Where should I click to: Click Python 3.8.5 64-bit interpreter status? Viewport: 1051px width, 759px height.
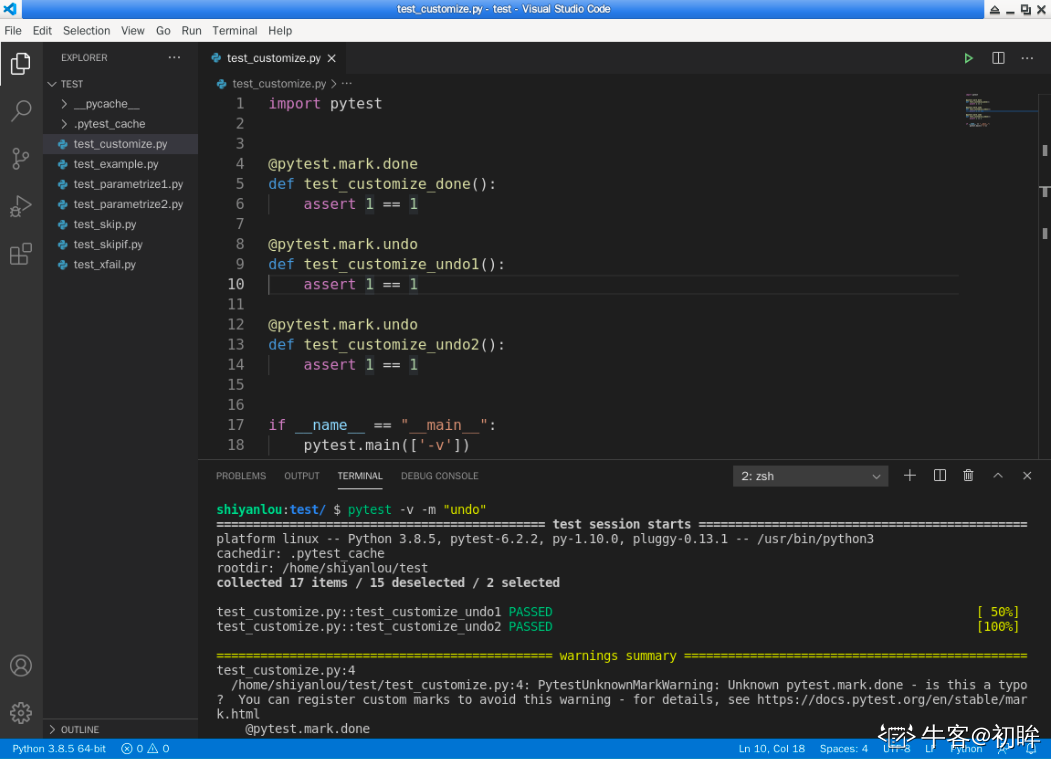59,748
